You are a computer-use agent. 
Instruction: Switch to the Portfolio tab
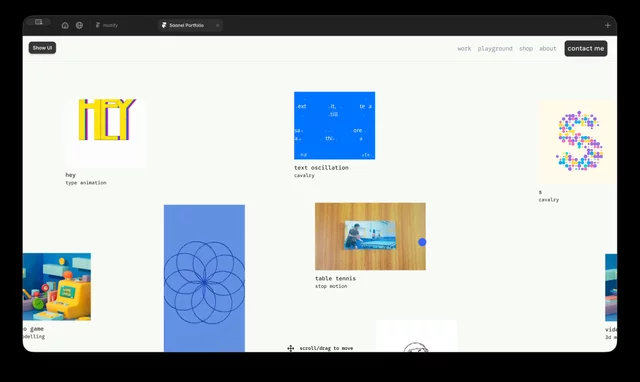coord(190,25)
